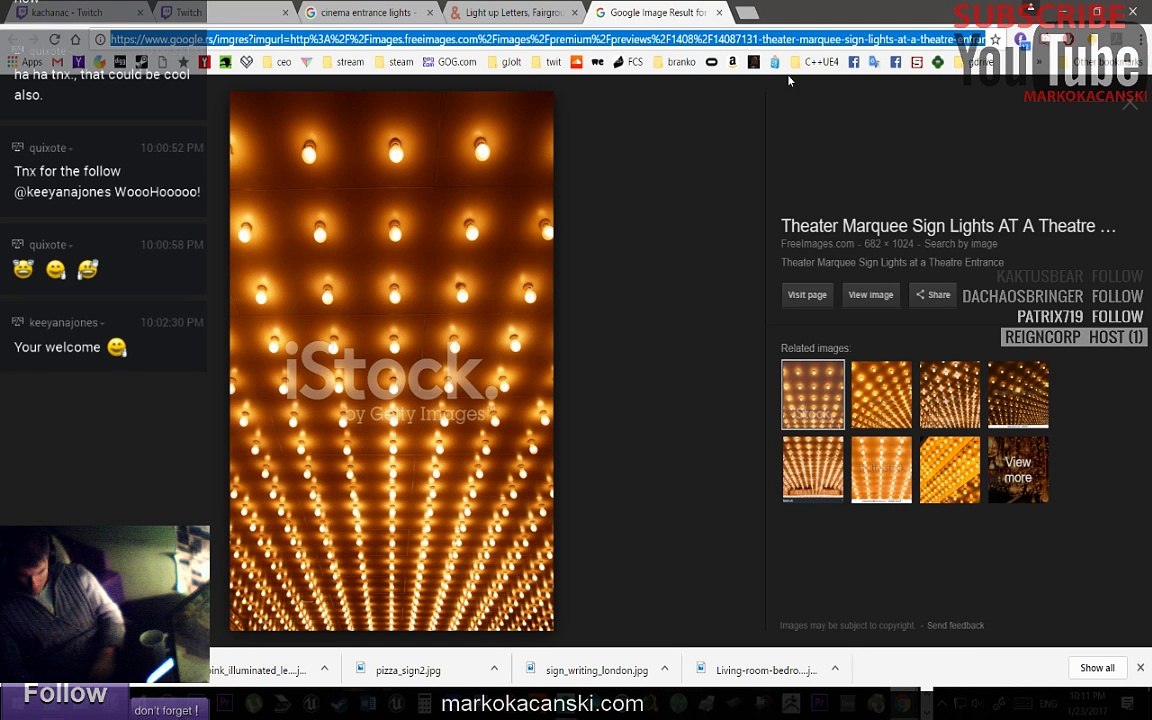Viewport: 1152px width, 720px height.
Task: Click the View more related images tile
Action: (x=1018, y=469)
